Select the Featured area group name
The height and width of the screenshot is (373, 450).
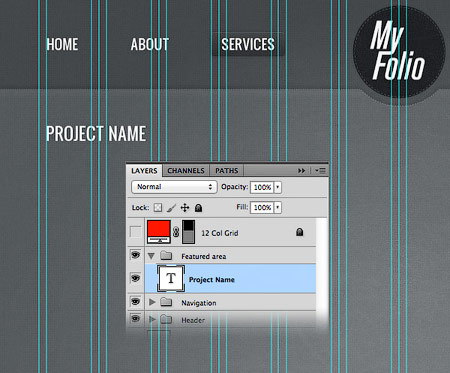tap(204, 256)
